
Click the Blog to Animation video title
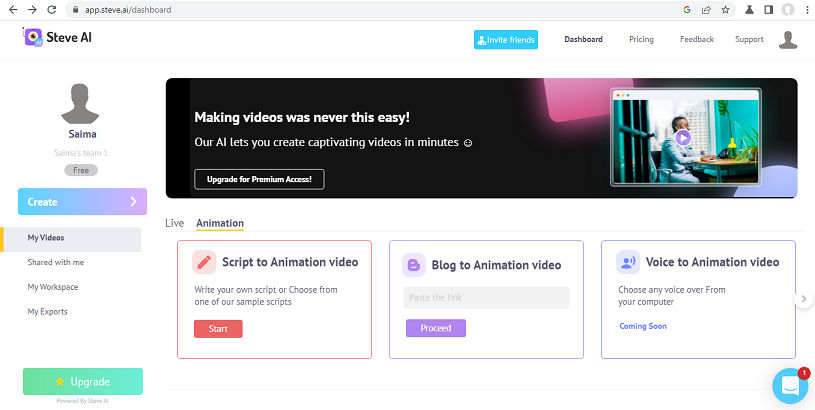point(496,265)
